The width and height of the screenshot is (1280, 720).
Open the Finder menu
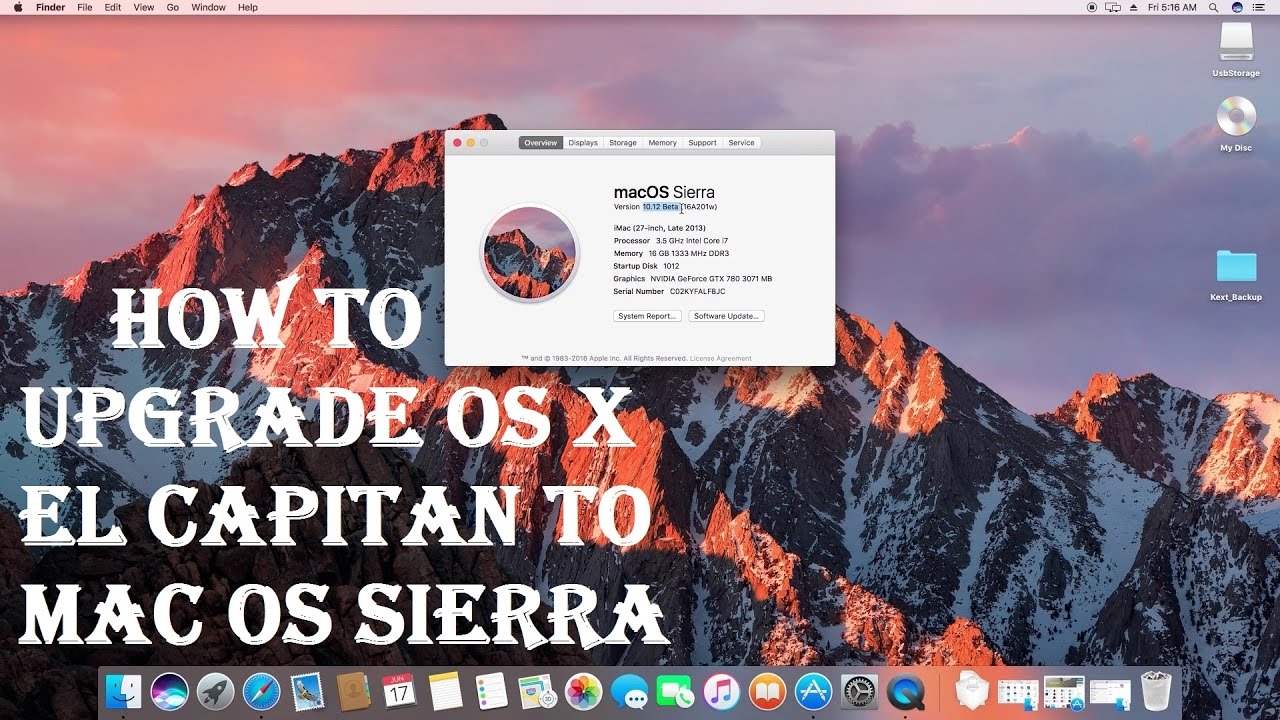tap(50, 7)
